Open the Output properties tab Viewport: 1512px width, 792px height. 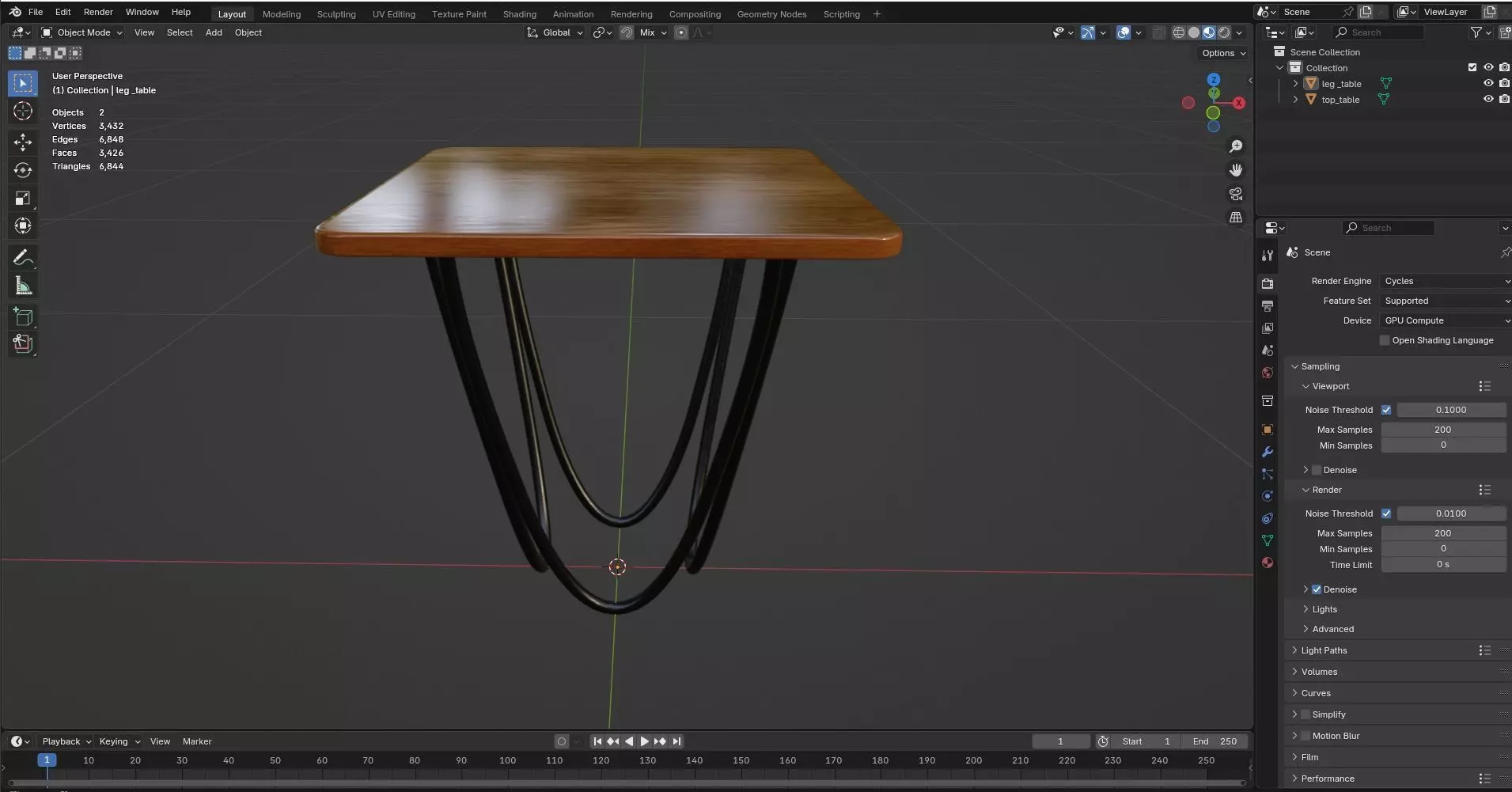(x=1268, y=305)
